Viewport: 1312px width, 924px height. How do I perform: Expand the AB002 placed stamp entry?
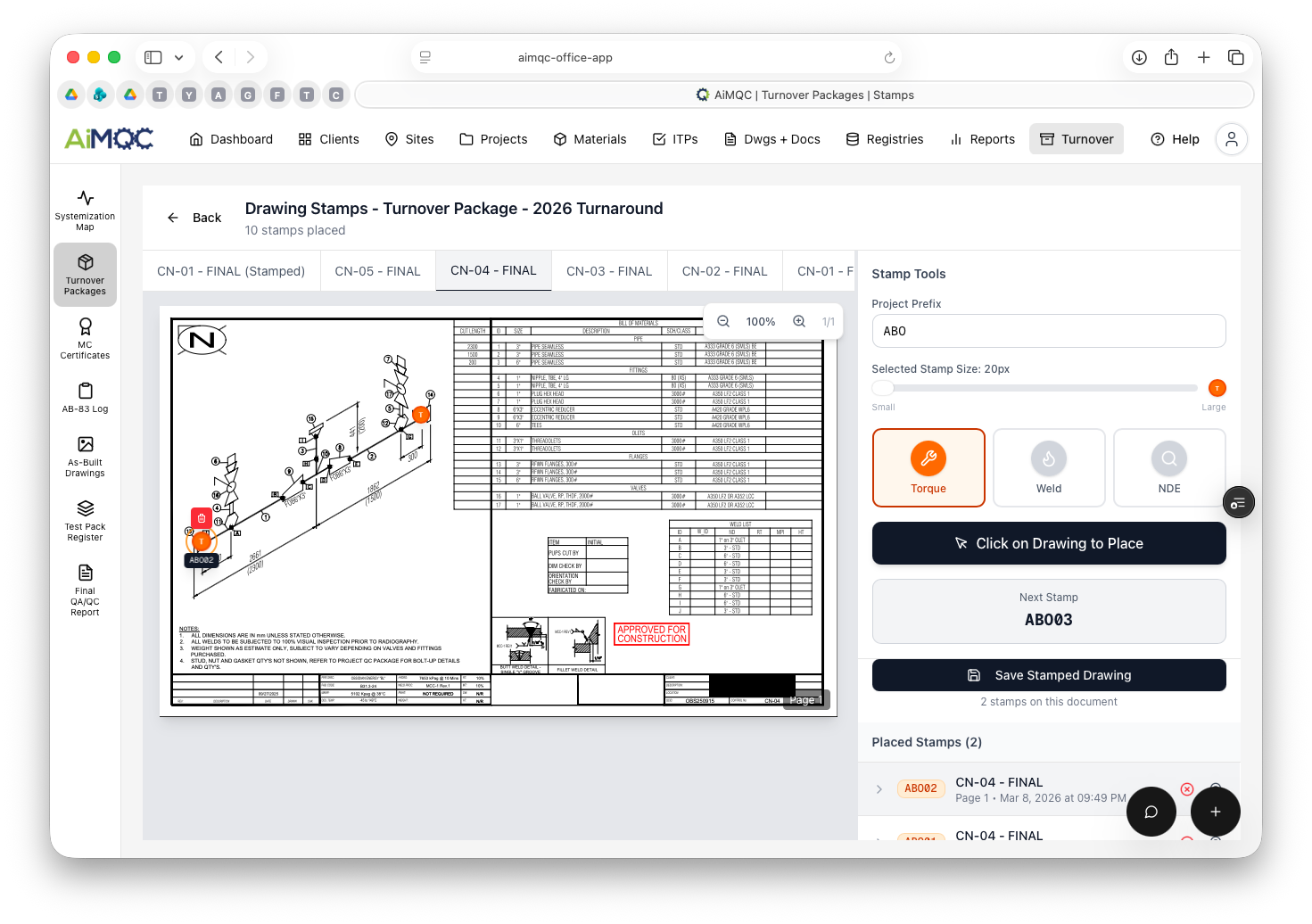click(x=879, y=789)
